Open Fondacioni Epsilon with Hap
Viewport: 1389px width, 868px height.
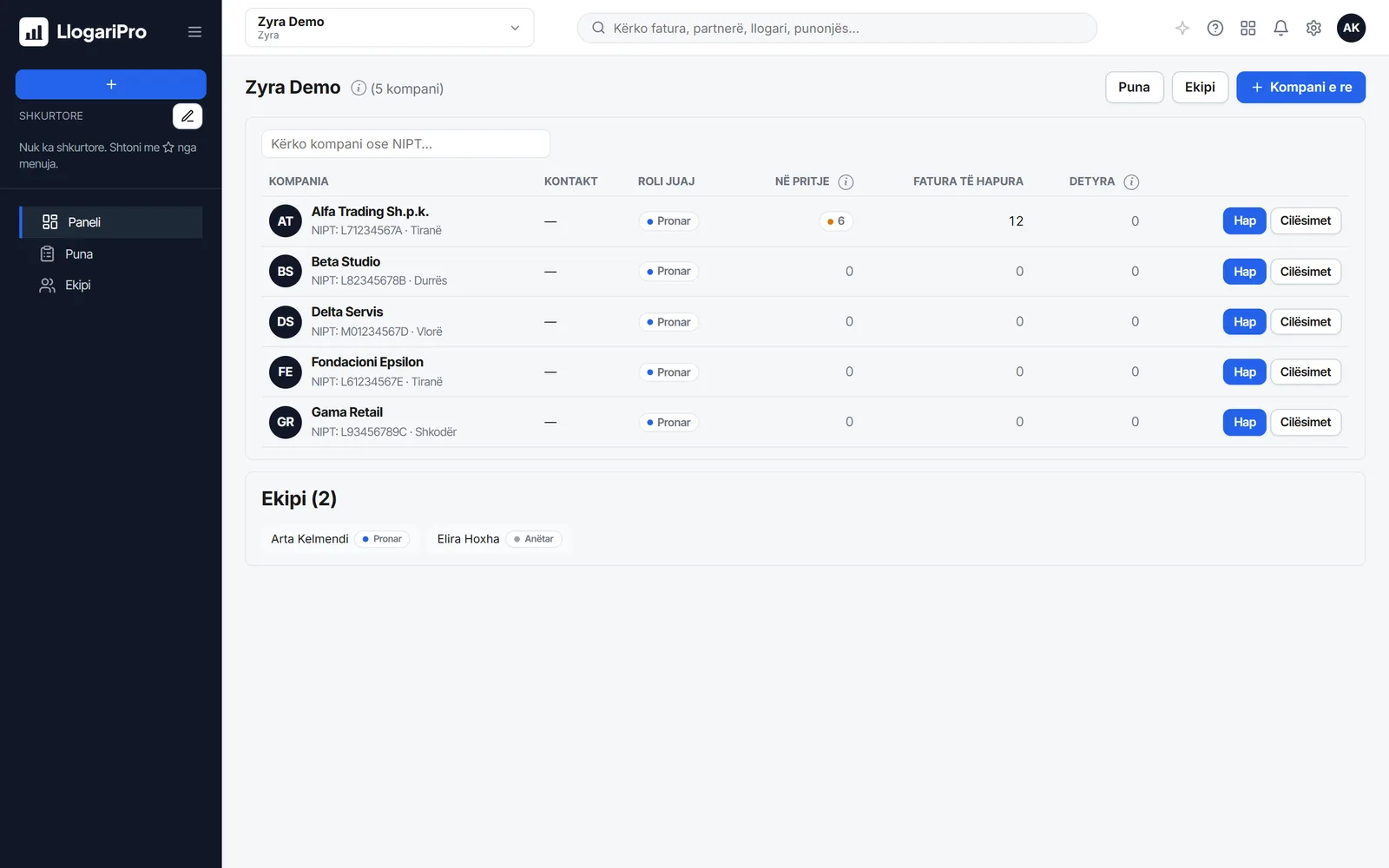(x=1245, y=372)
